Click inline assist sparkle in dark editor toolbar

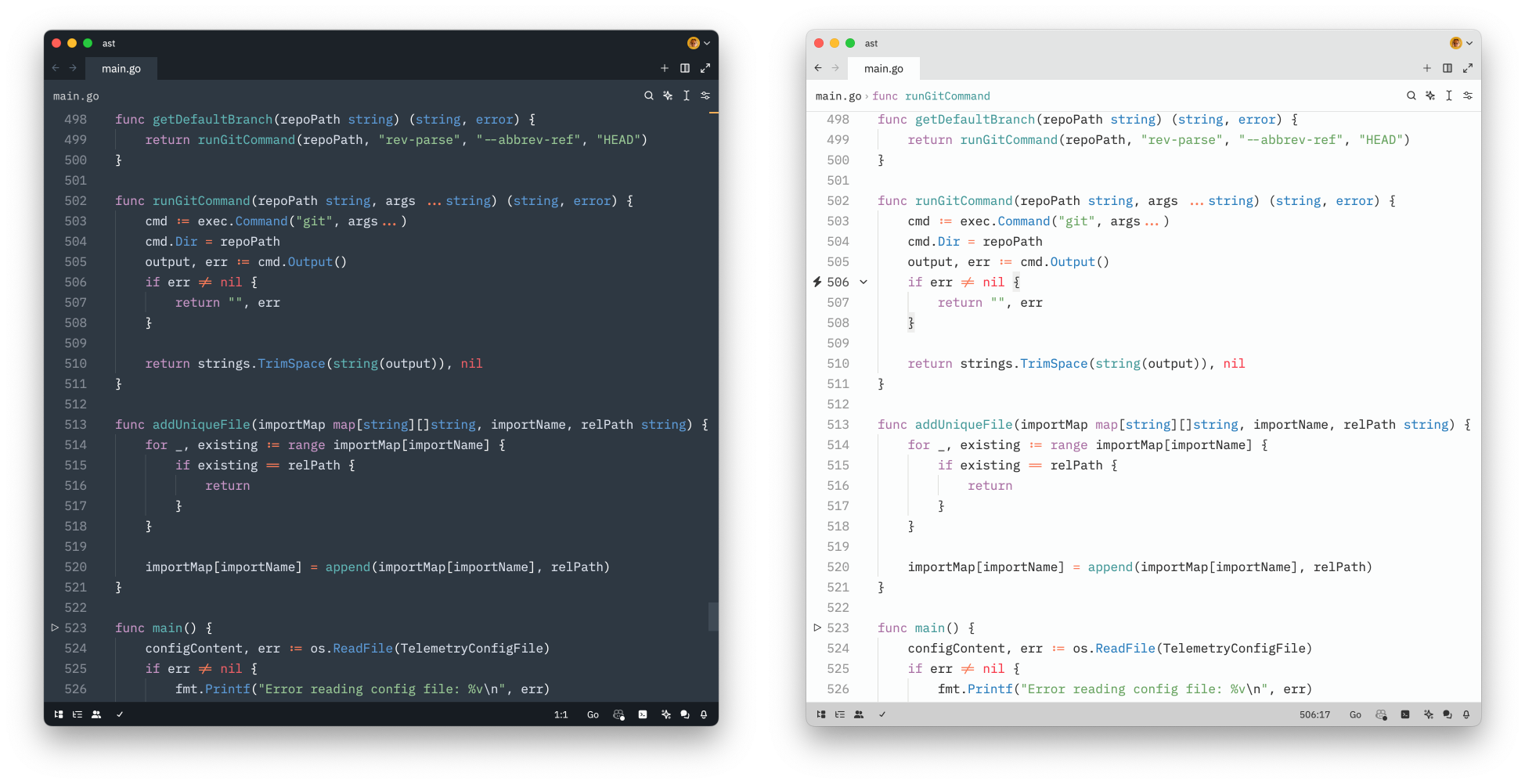668,95
